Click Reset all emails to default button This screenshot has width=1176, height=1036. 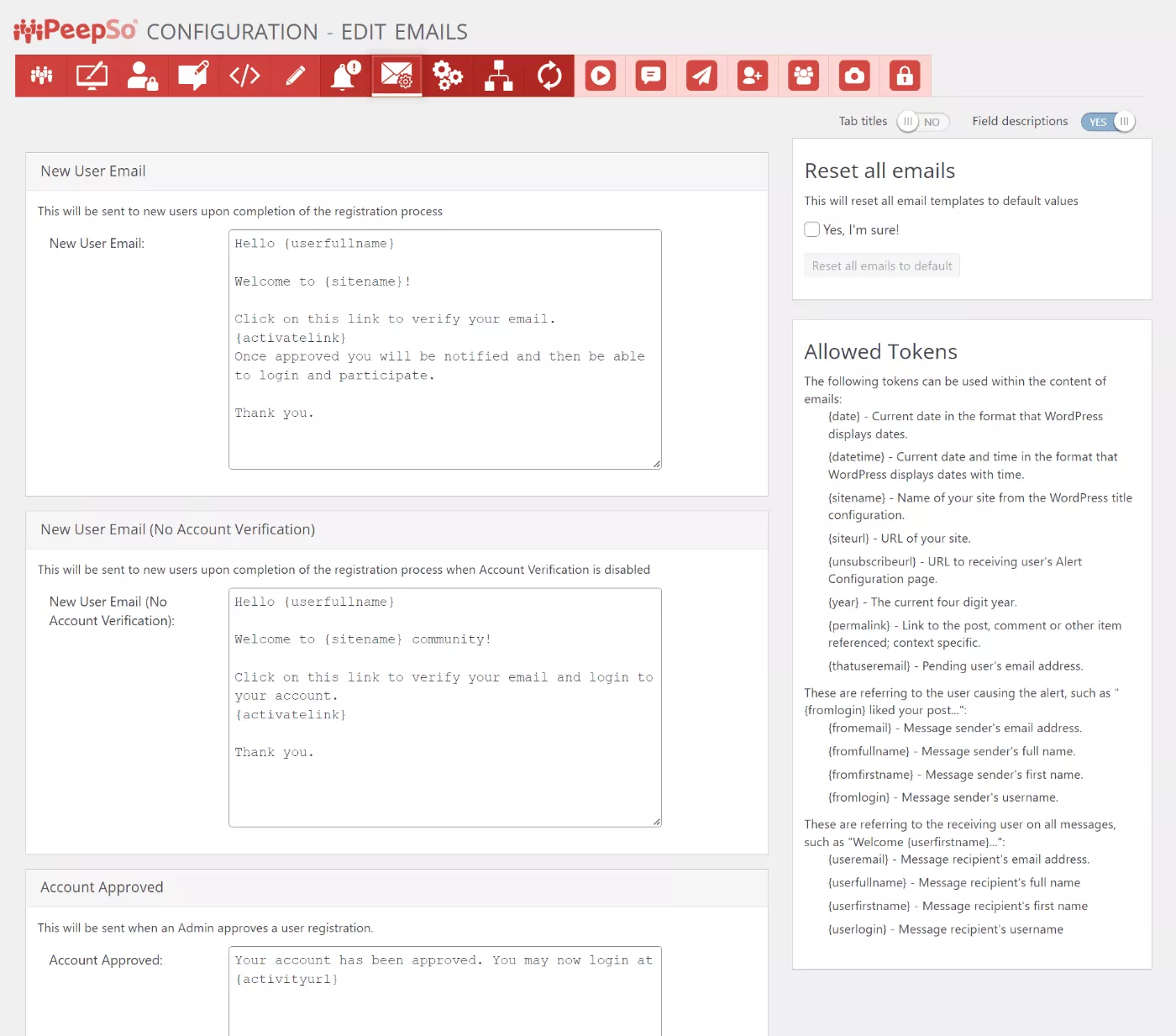882,266
